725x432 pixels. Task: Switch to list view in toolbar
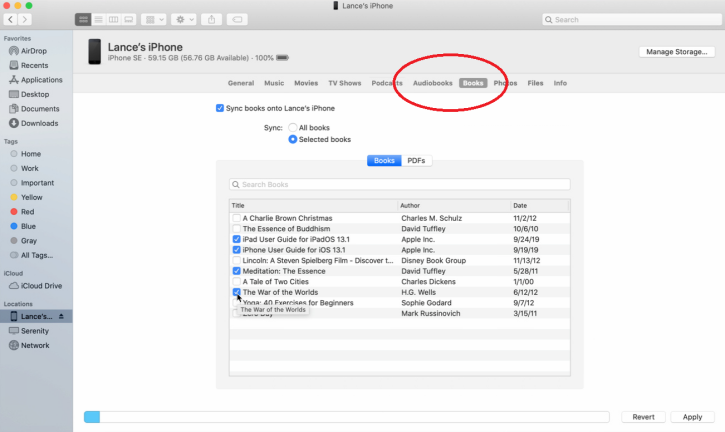98,19
